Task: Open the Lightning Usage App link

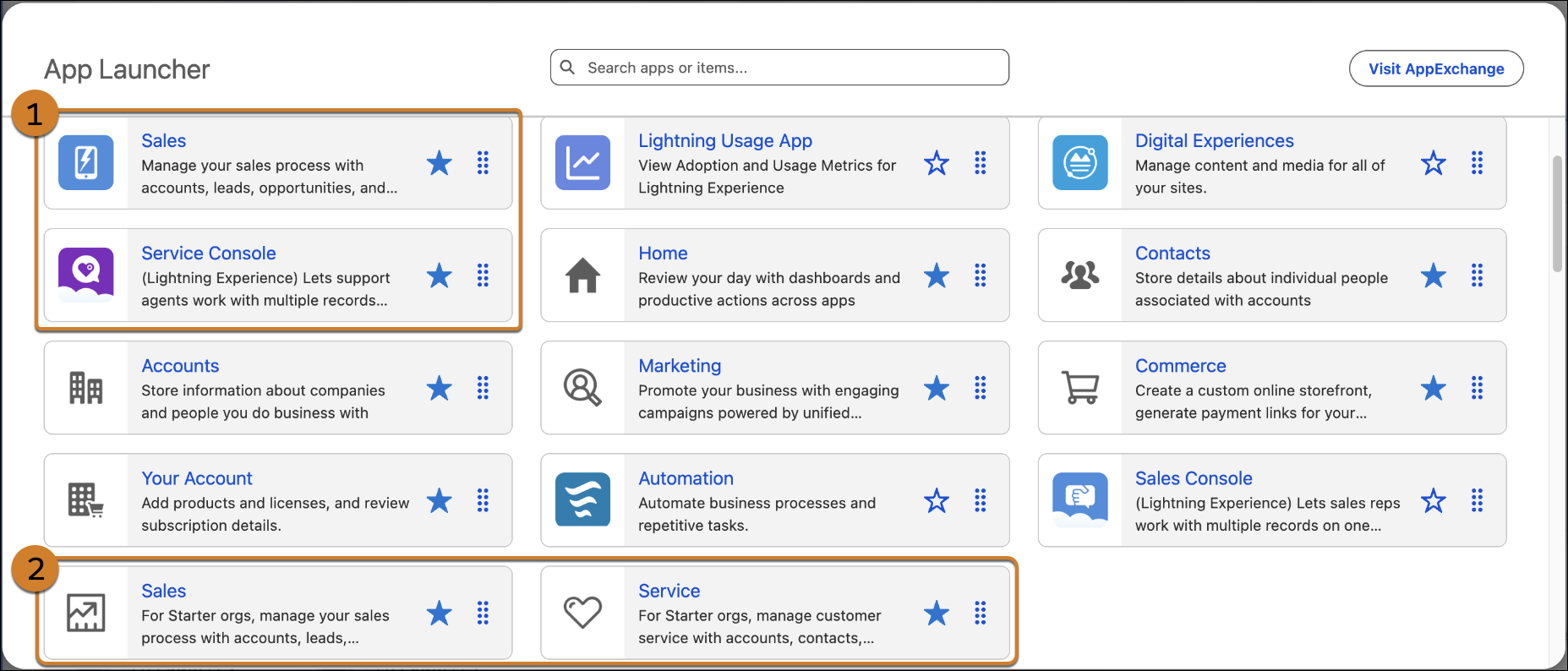Action: [x=725, y=140]
